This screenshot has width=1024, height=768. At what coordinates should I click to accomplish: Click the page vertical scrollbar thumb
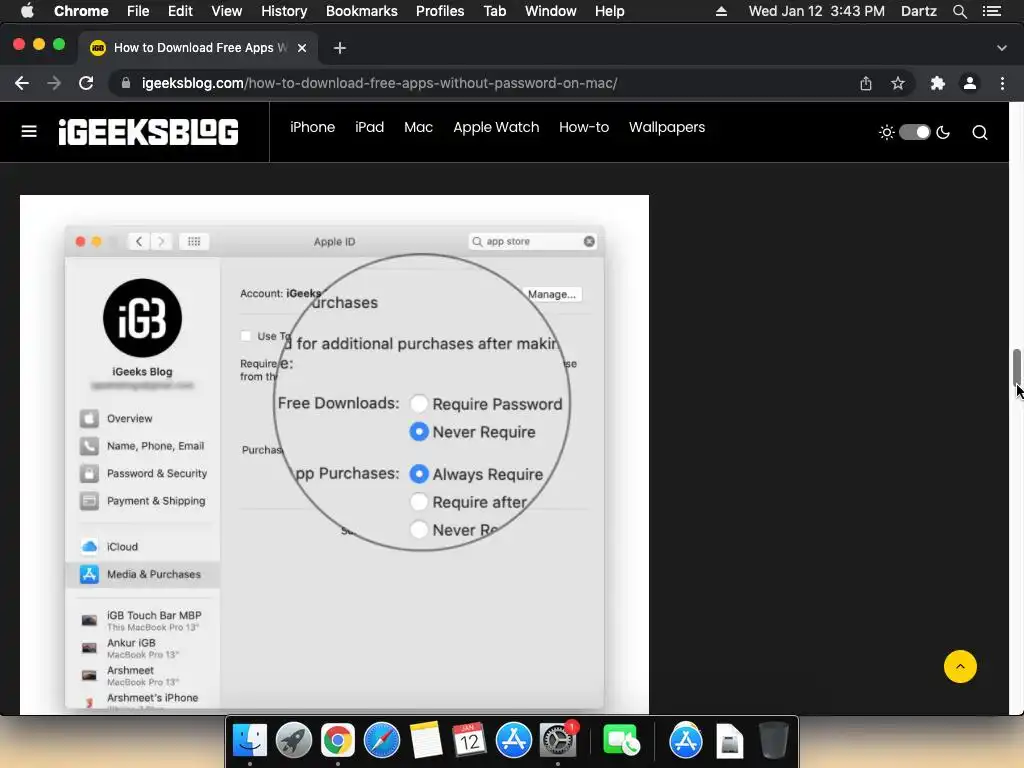1016,368
